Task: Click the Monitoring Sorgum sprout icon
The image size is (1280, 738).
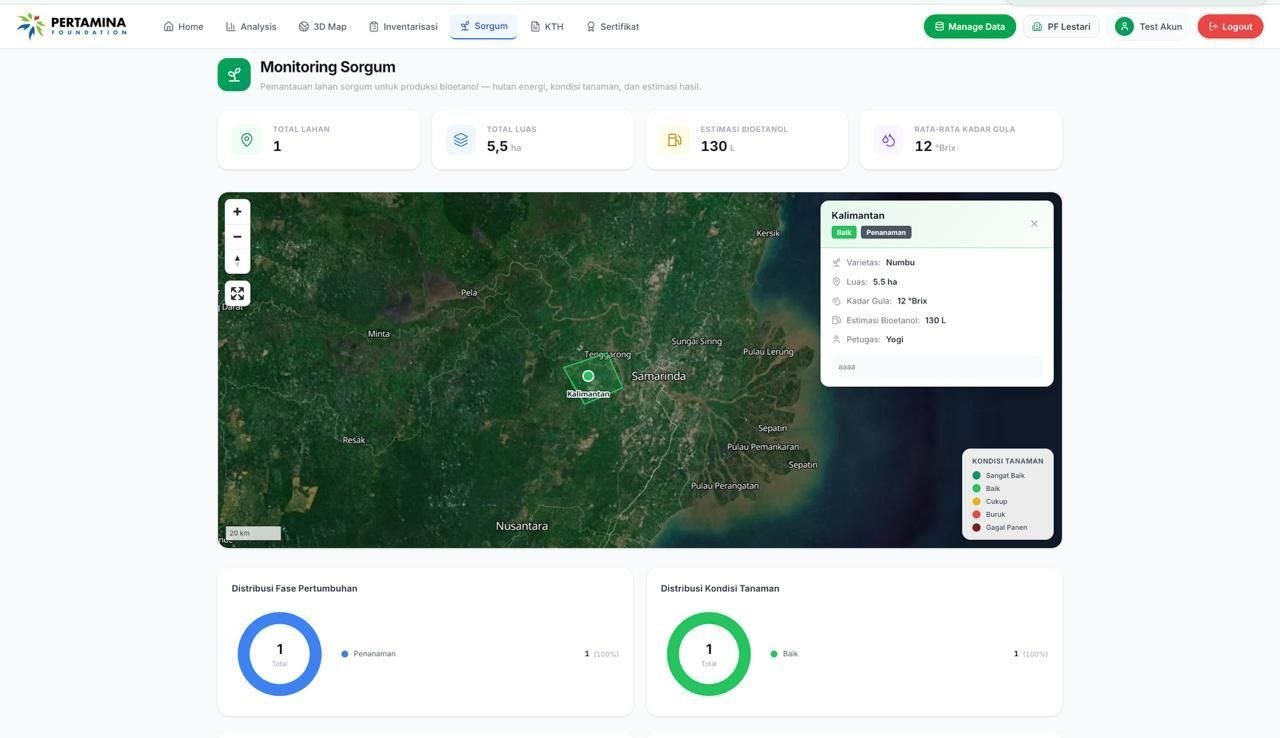Action: [234, 75]
